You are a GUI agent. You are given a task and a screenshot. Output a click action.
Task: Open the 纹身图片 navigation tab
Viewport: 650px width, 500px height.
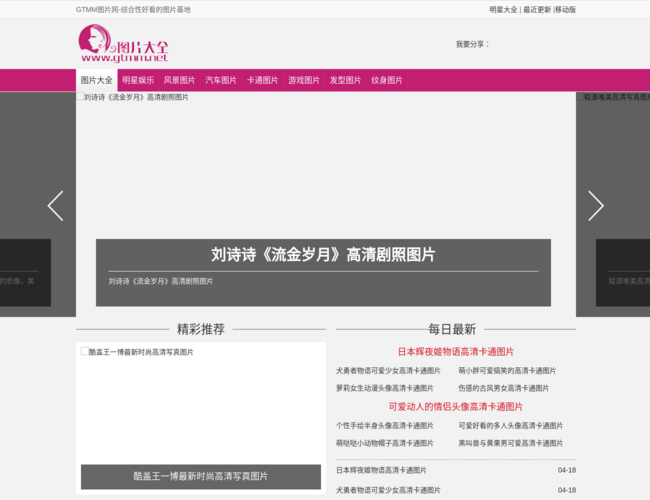coord(387,80)
